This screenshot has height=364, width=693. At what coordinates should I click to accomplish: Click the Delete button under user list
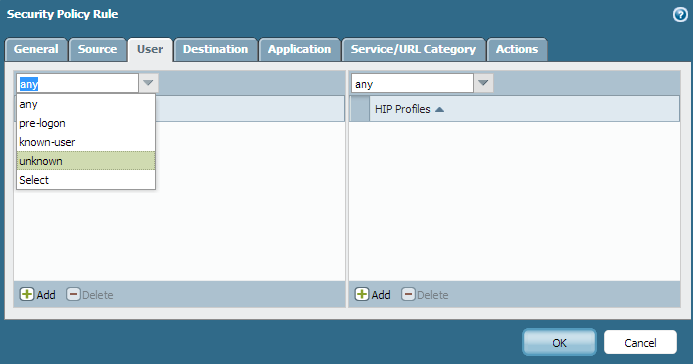pyautogui.click(x=90, y=294)
